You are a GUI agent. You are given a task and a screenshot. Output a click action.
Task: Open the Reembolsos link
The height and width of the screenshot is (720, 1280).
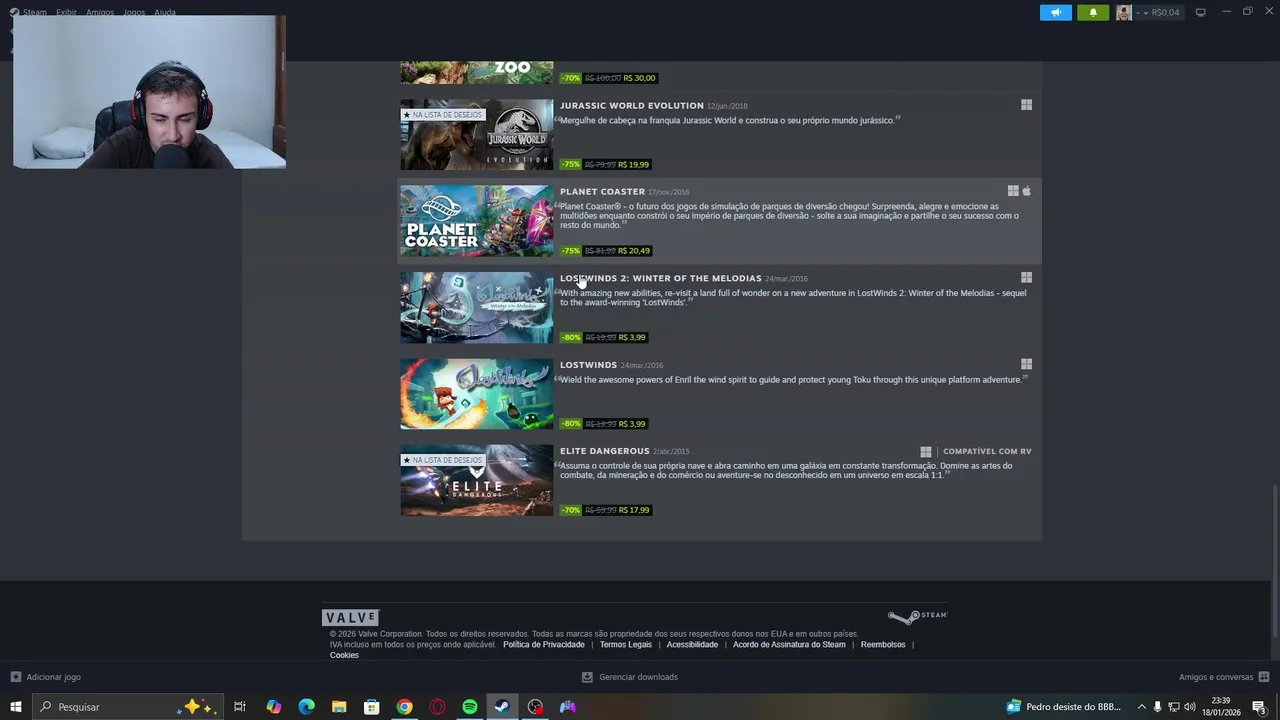tap(883, 645)
